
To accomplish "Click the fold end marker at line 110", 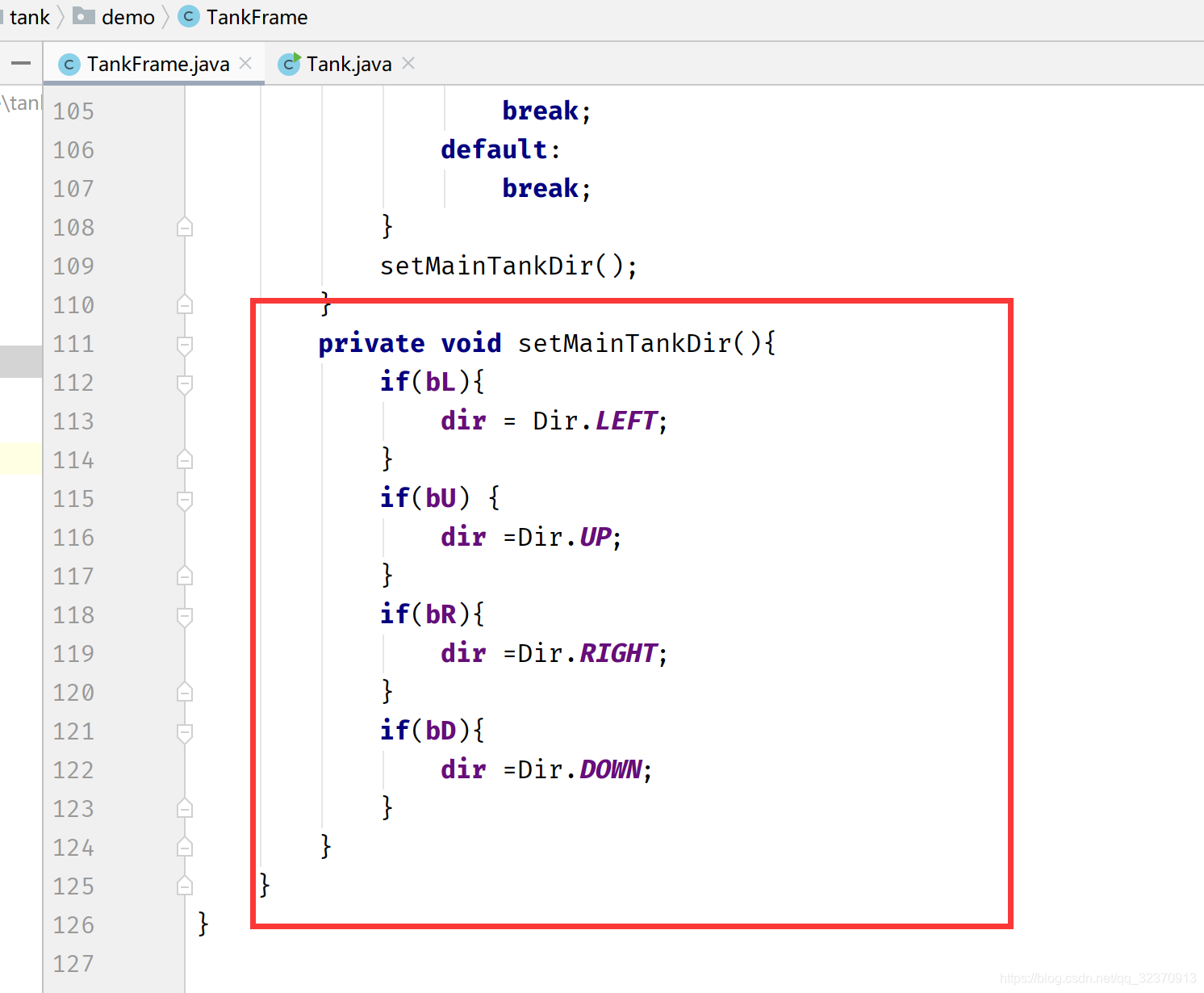I will click(x=185, y=304).
